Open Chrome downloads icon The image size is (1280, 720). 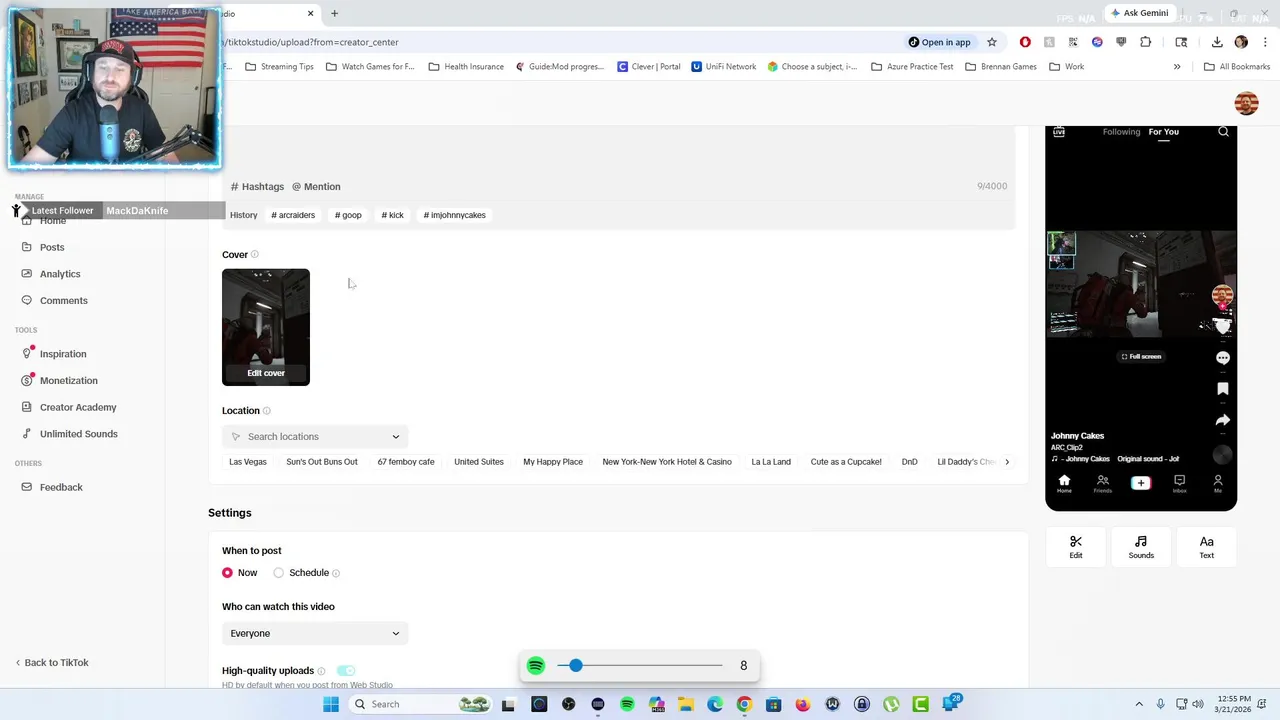(x=1217, y=42)
